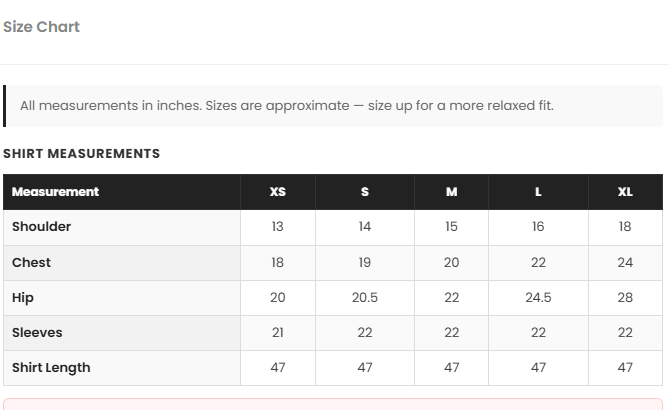
Task: Select the XL size column header
Action: point(625,192)
